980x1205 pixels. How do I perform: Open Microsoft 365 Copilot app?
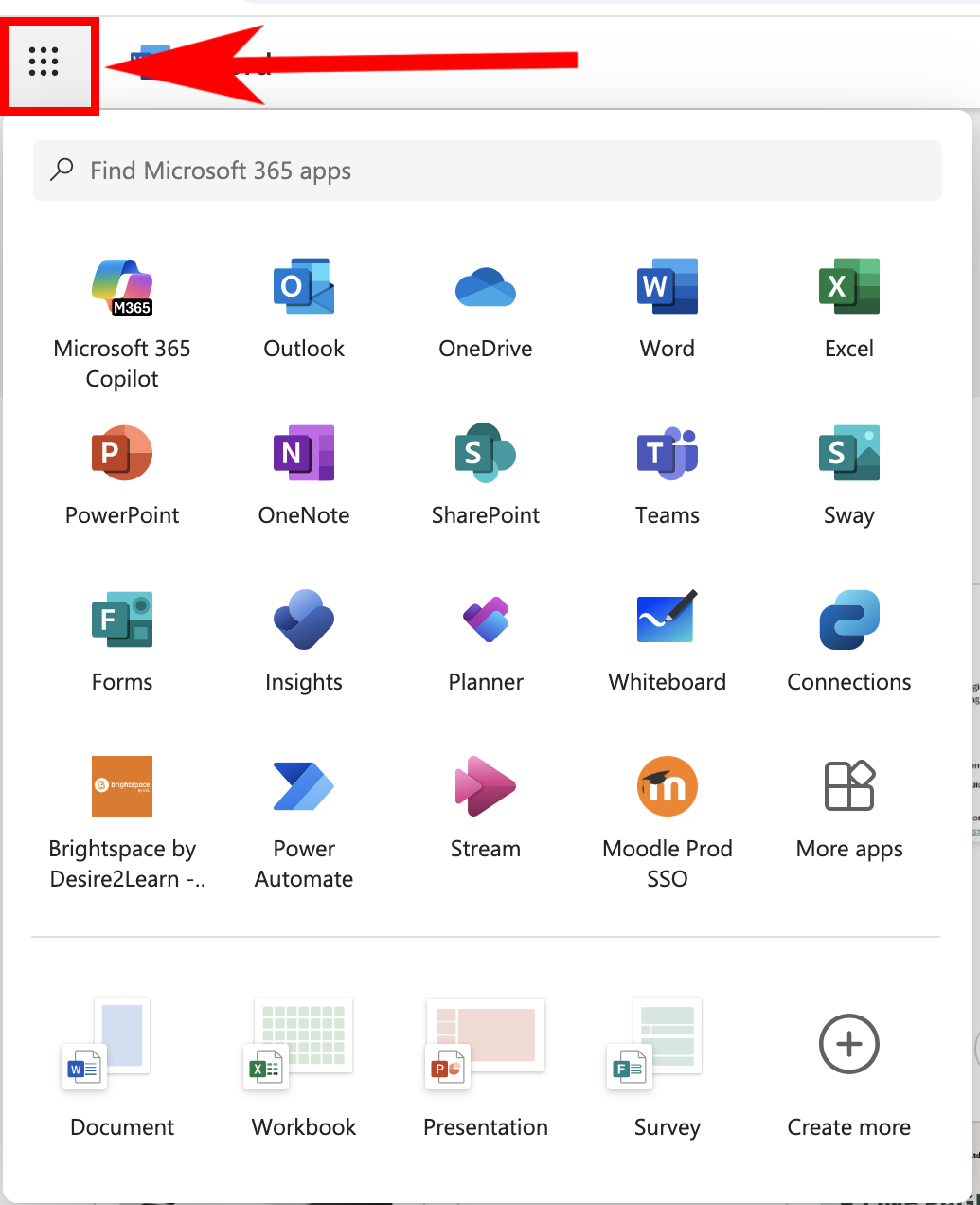point(122,324)
